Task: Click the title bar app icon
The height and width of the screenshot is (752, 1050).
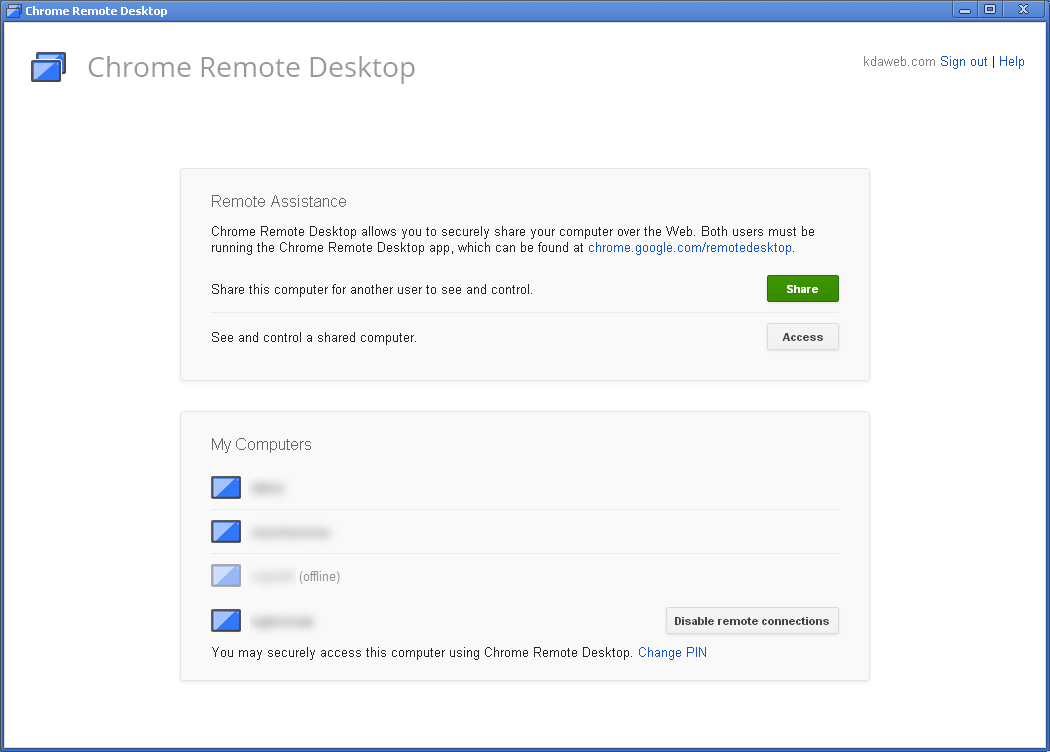Action: [13, 11]
